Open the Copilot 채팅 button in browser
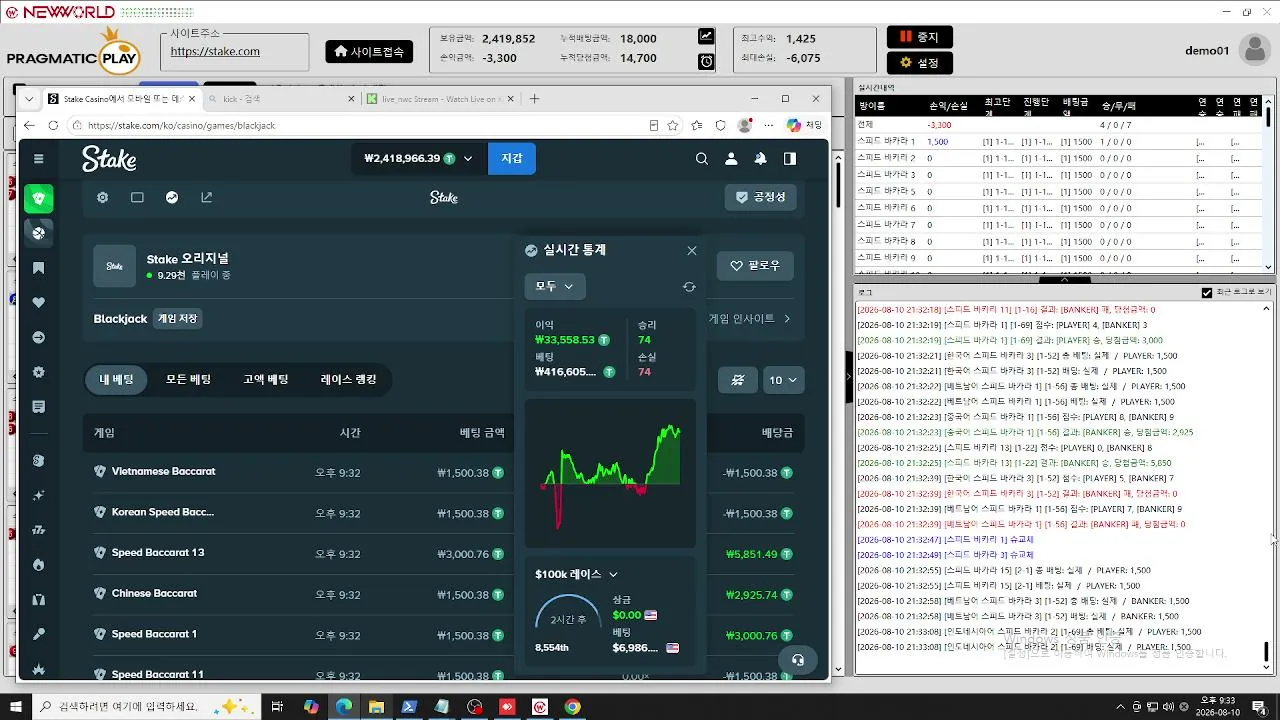This screenshot has height=720, width=1280. [x=805, y=125]
